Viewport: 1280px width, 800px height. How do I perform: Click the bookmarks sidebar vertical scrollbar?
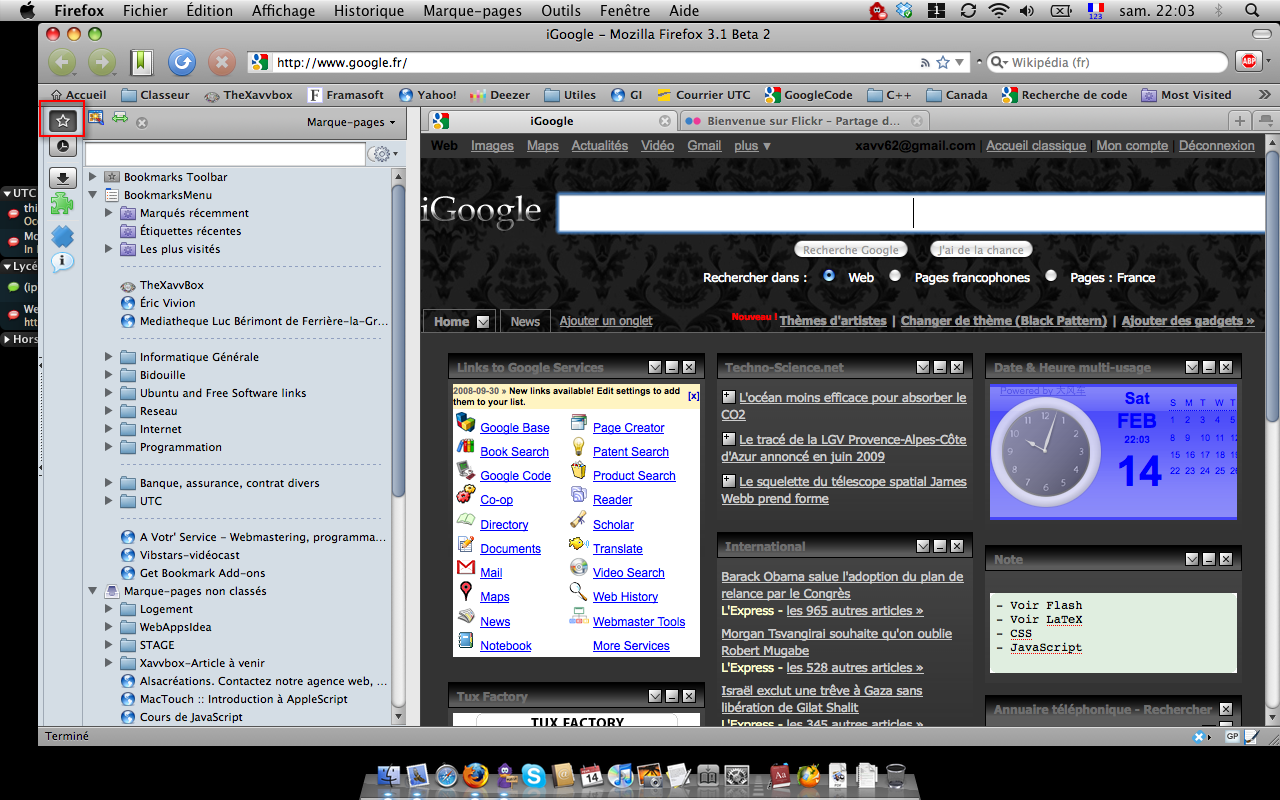point(398,340)
